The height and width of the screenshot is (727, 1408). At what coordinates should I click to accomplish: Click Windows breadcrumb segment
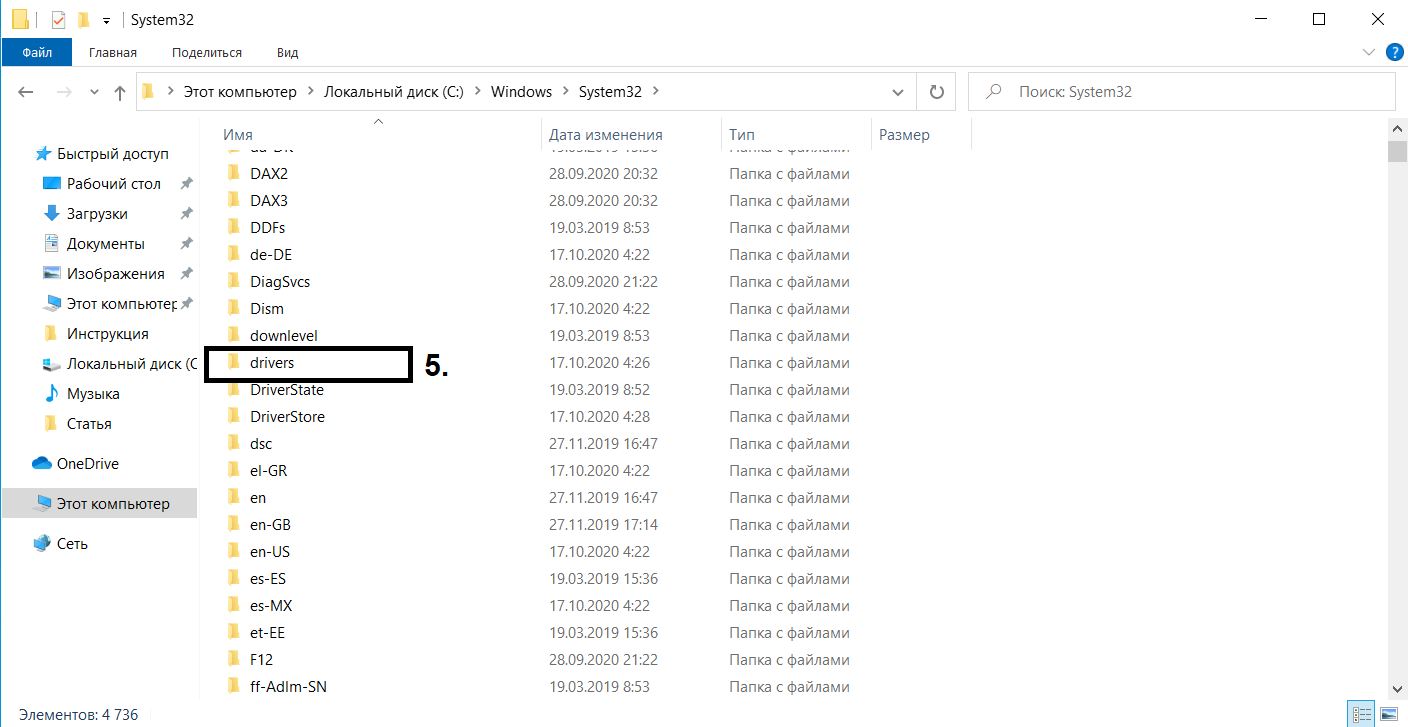tap(521, 91)
